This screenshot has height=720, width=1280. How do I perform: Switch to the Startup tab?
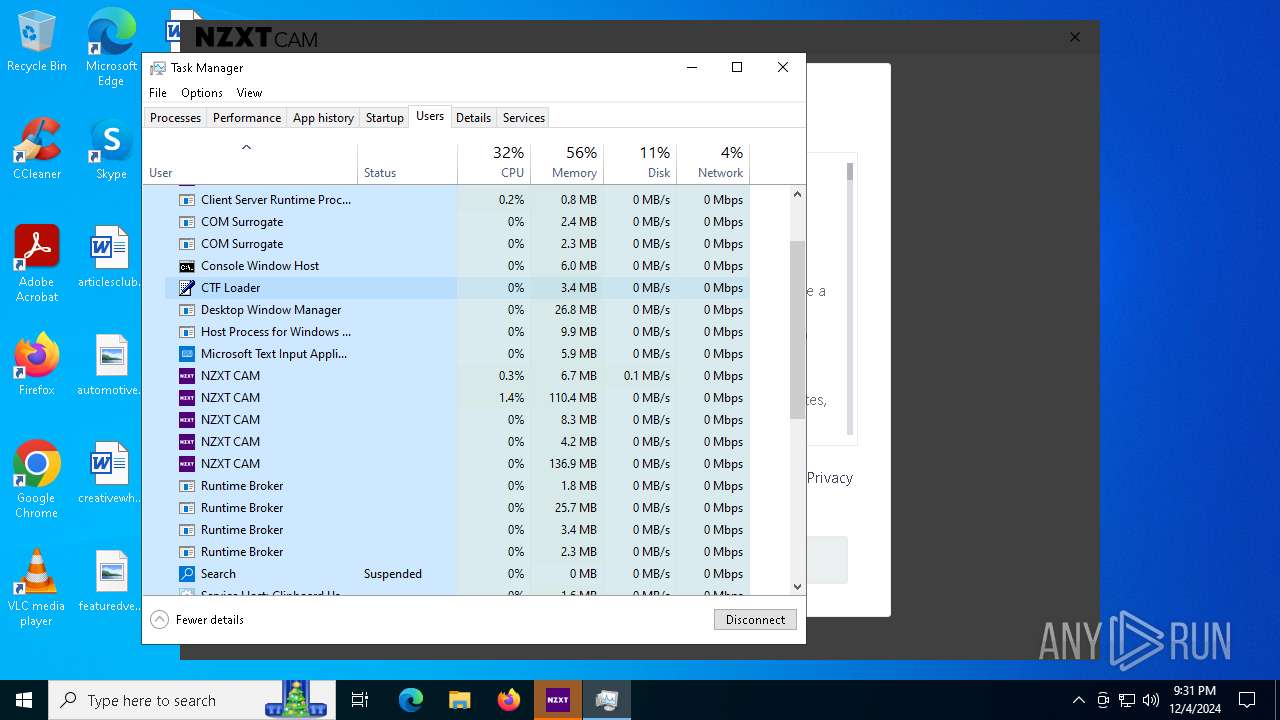(x=384, y=118)
